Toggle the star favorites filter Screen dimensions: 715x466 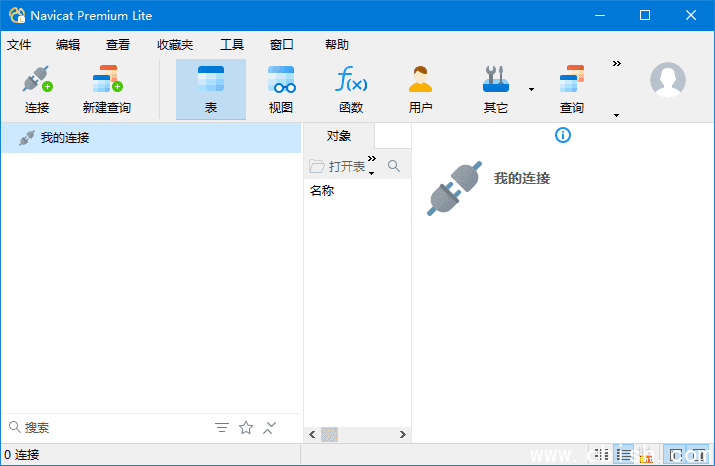point(246,428)
